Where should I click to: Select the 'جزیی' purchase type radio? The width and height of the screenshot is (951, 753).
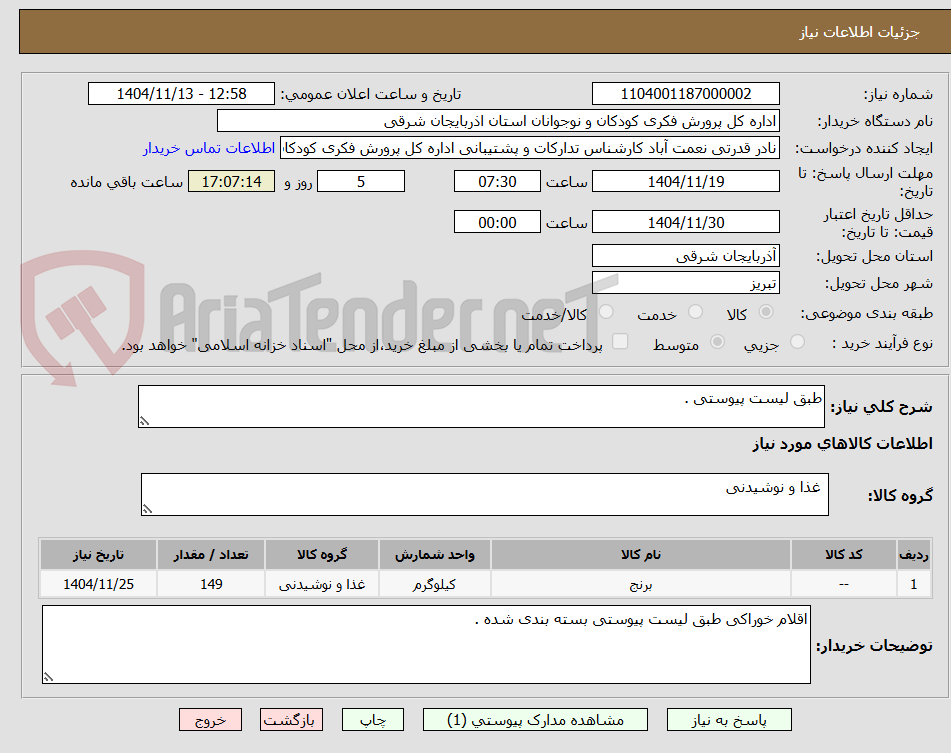(x=798, y=342)
